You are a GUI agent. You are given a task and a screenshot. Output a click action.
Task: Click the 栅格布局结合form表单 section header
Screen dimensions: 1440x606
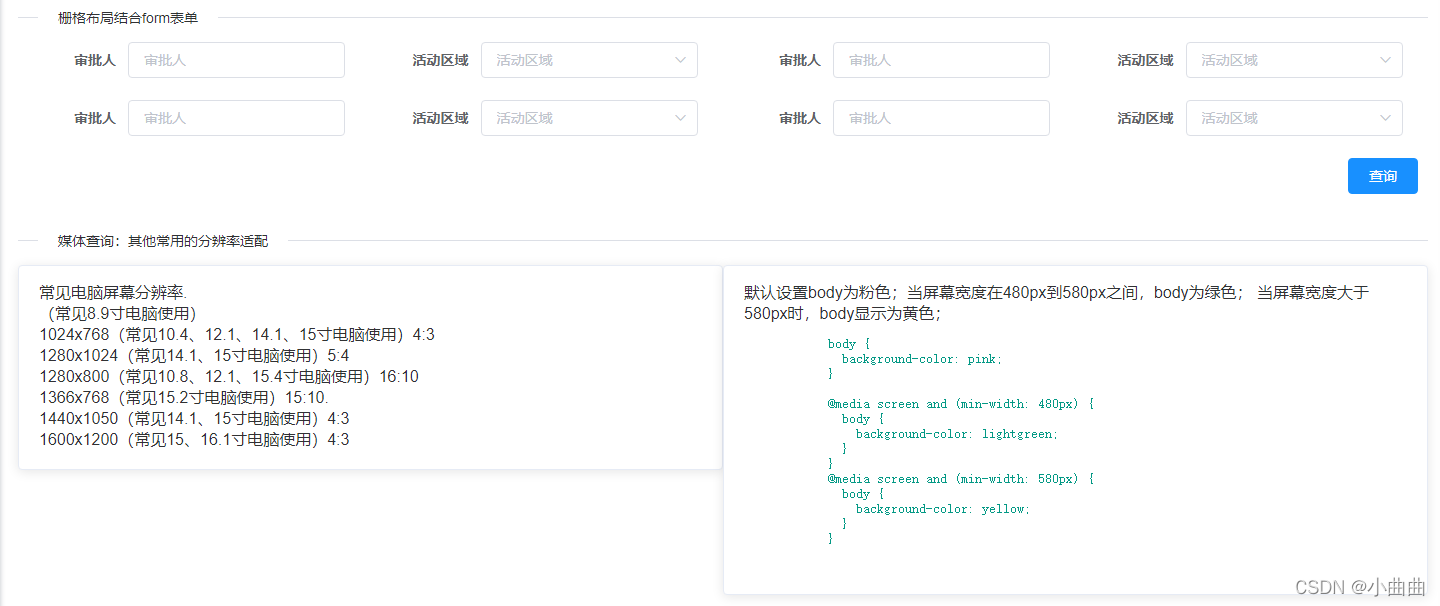click(126, 17)
